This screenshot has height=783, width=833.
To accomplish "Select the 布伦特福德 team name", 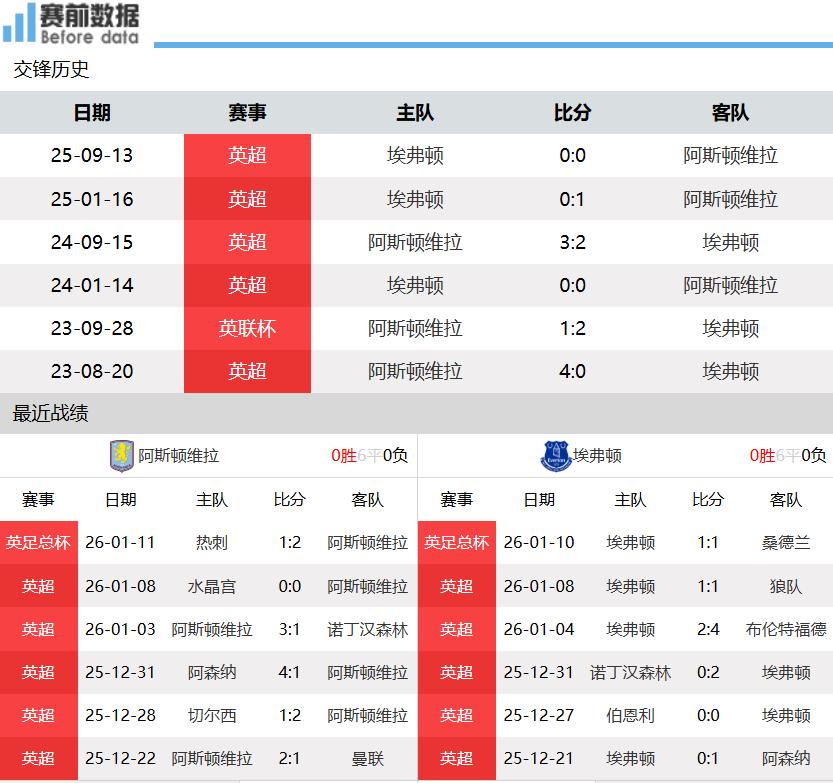I will tap(786, 629).
